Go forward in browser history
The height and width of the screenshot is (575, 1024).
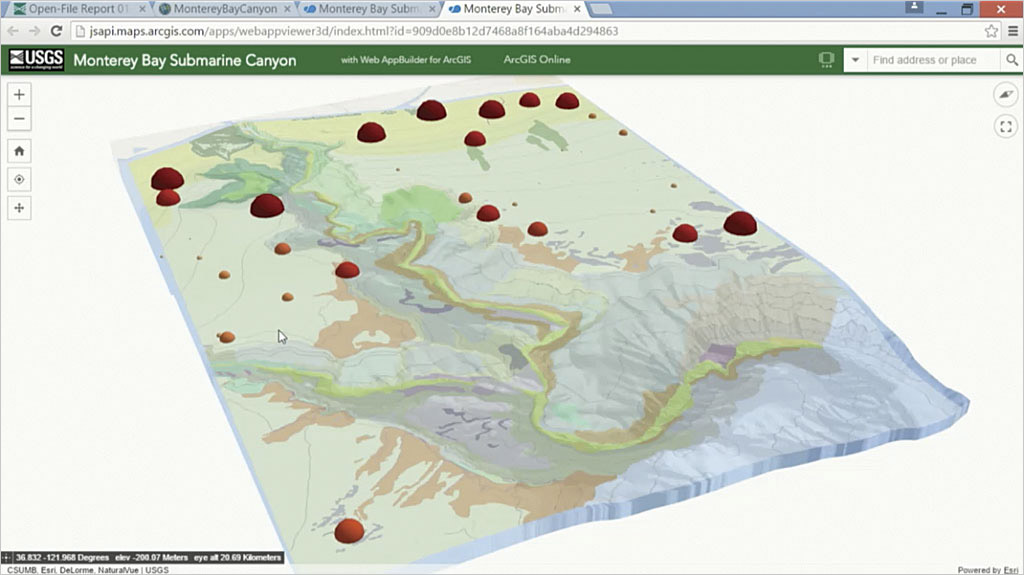tap(35, 31)
